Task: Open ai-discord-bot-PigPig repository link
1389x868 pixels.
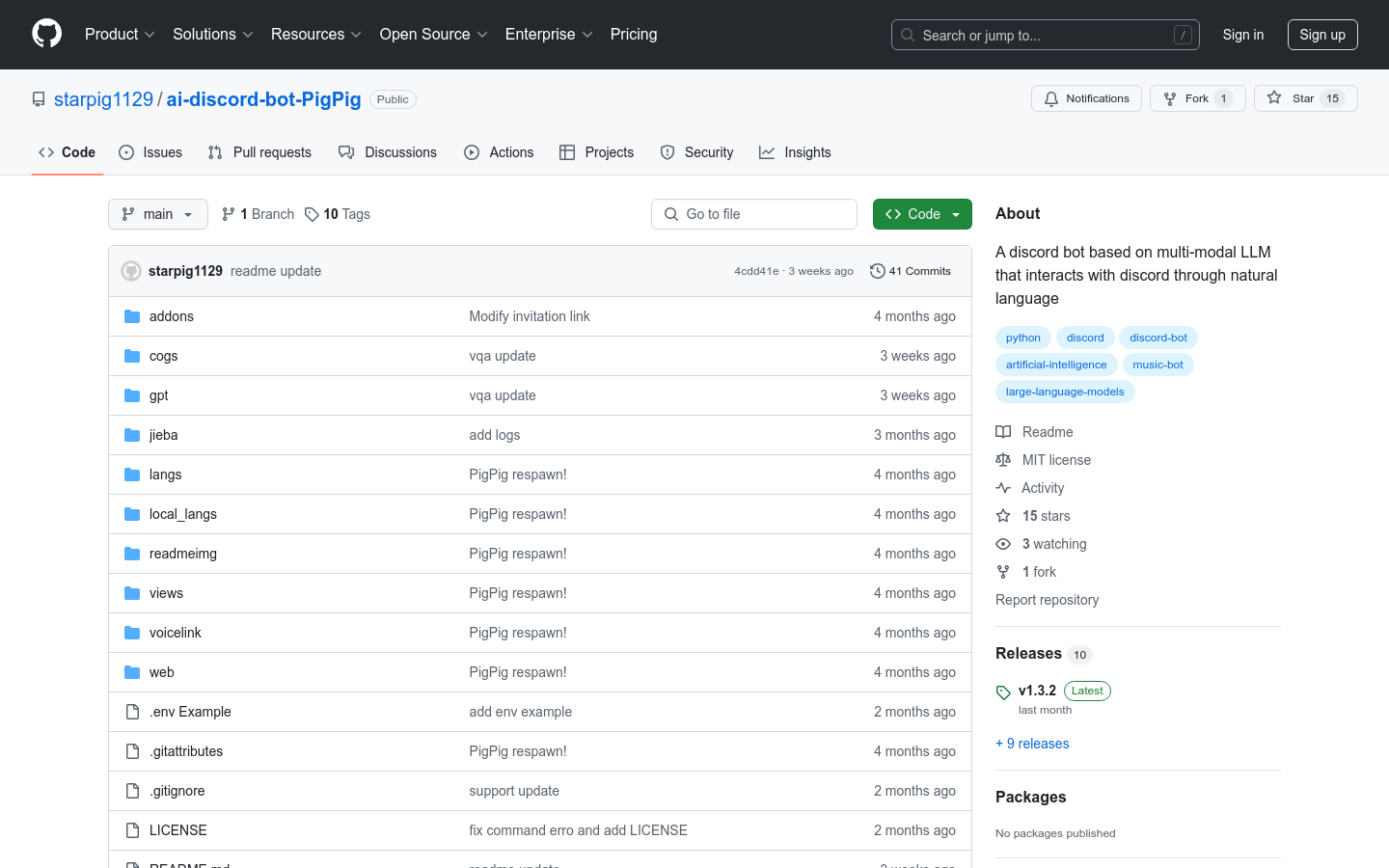Action: 264,99
